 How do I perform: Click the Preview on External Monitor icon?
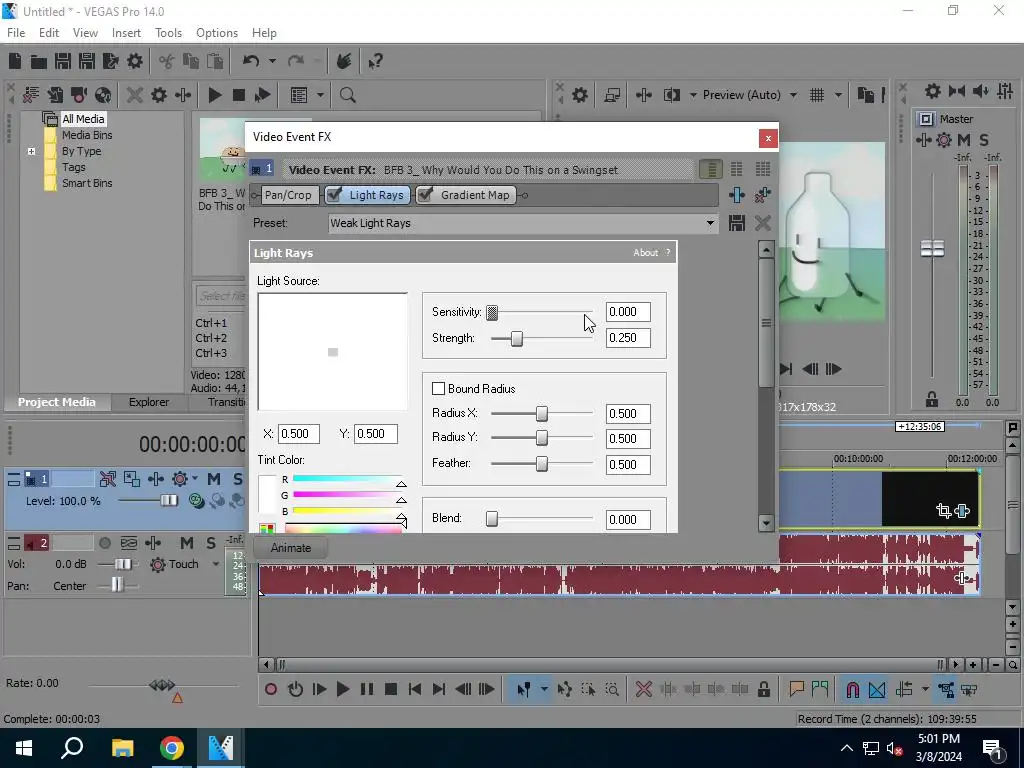click(x=612, y=95)
